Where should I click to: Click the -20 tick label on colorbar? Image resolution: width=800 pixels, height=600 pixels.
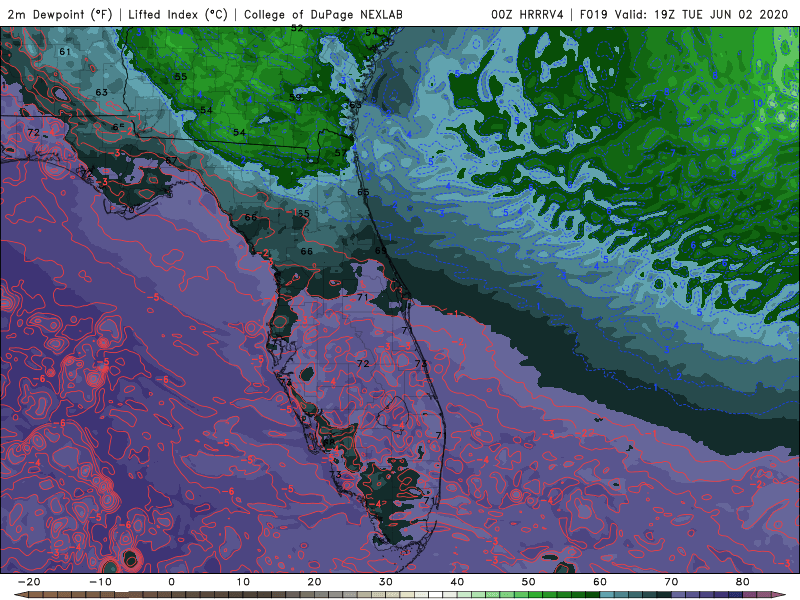(29, 582)
